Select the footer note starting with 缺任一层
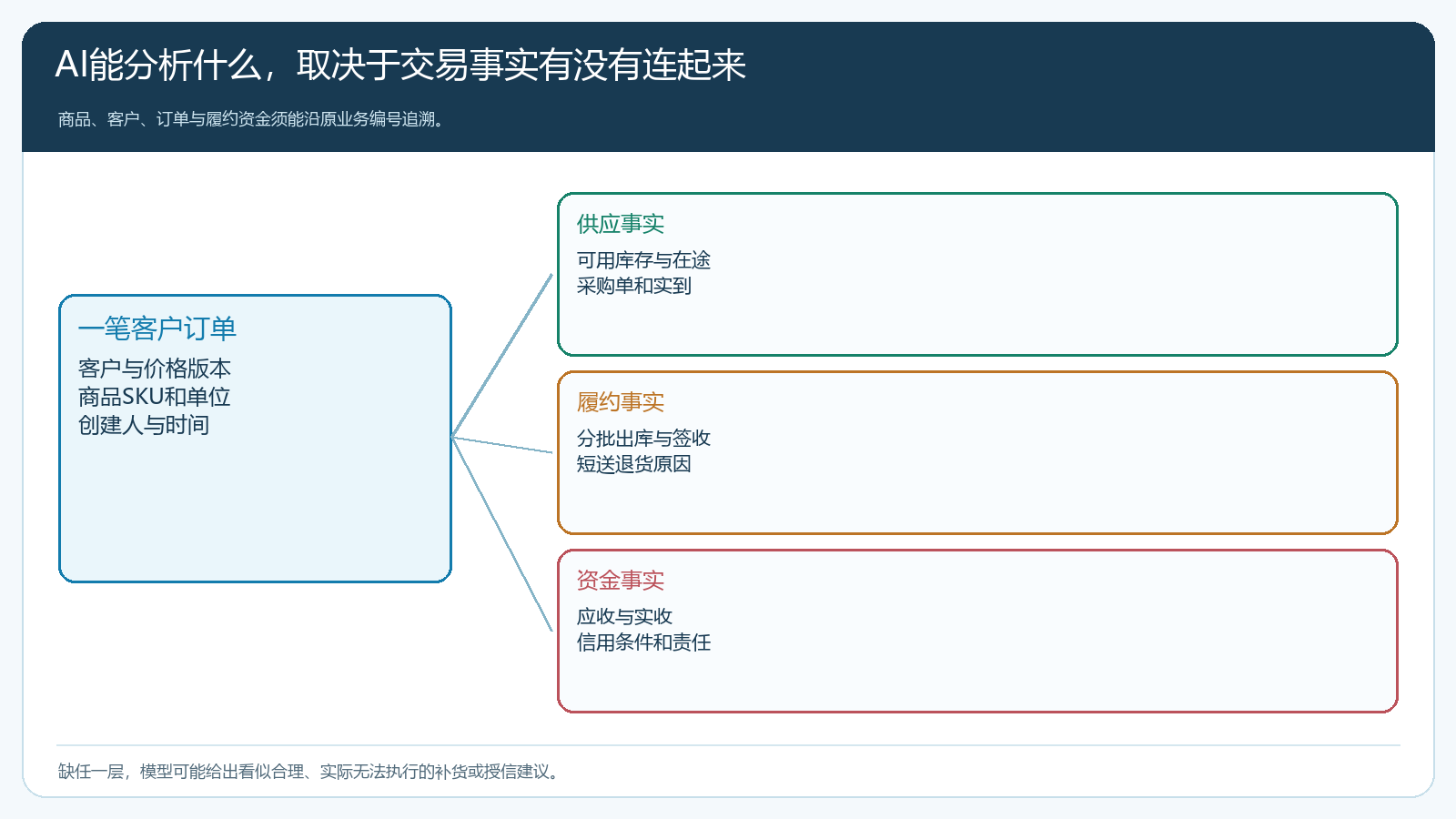This screenshot has width=1456, height=819. [309, 772]
